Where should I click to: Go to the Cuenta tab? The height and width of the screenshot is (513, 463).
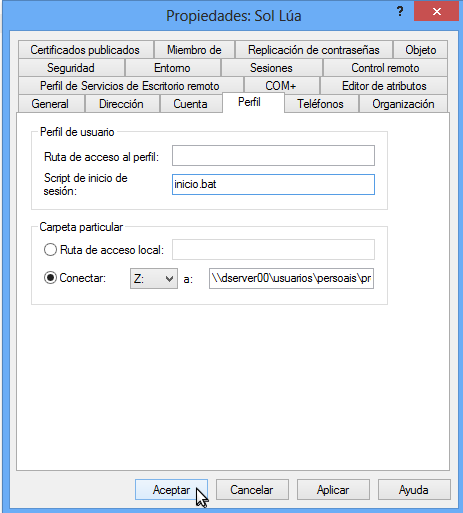191,104
